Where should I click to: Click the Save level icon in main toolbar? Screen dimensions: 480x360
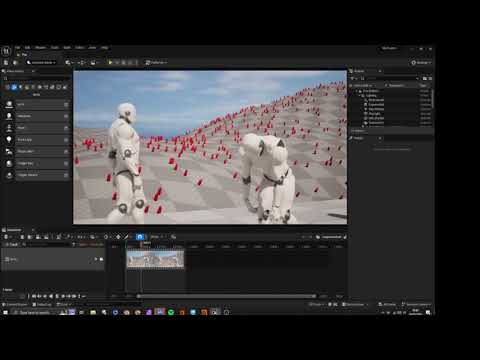click(6, 62)
